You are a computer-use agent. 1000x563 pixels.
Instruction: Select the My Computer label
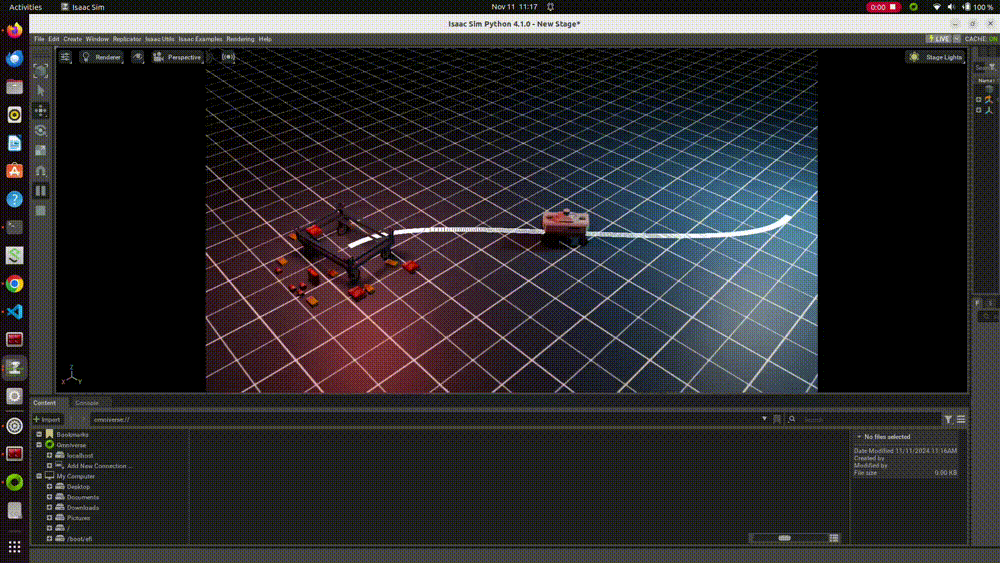coord(75,476)
